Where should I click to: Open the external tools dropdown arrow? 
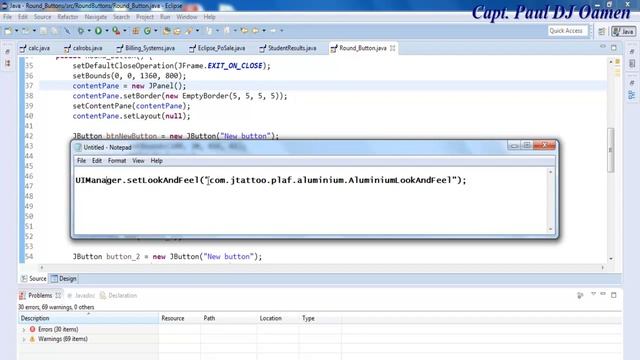point(124,31)
